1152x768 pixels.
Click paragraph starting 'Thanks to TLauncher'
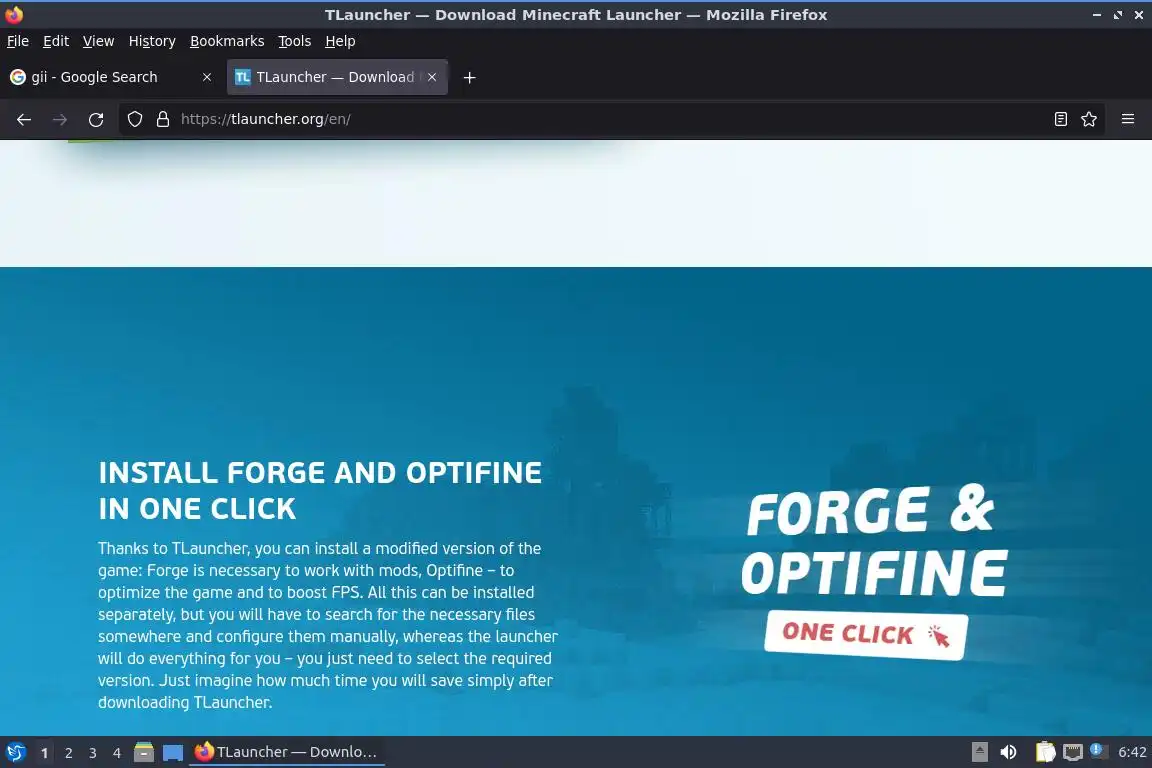point(328,625)
